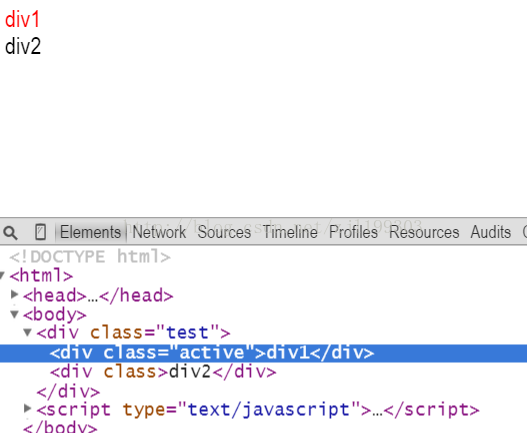Viewport: 527px width, 433px height.
Task: Select the closing </div> tag row
Action: [68, 391]
